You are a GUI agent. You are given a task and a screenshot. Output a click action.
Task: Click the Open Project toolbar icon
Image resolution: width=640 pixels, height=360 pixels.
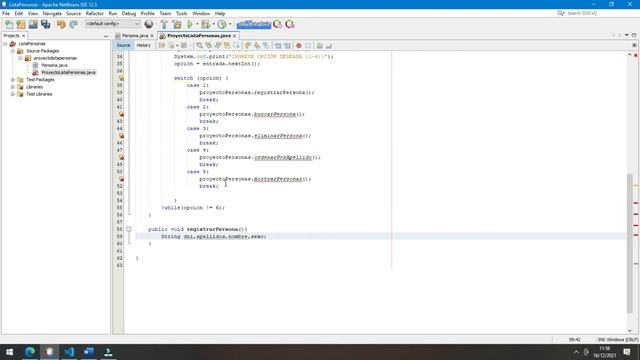click(33, 24)
